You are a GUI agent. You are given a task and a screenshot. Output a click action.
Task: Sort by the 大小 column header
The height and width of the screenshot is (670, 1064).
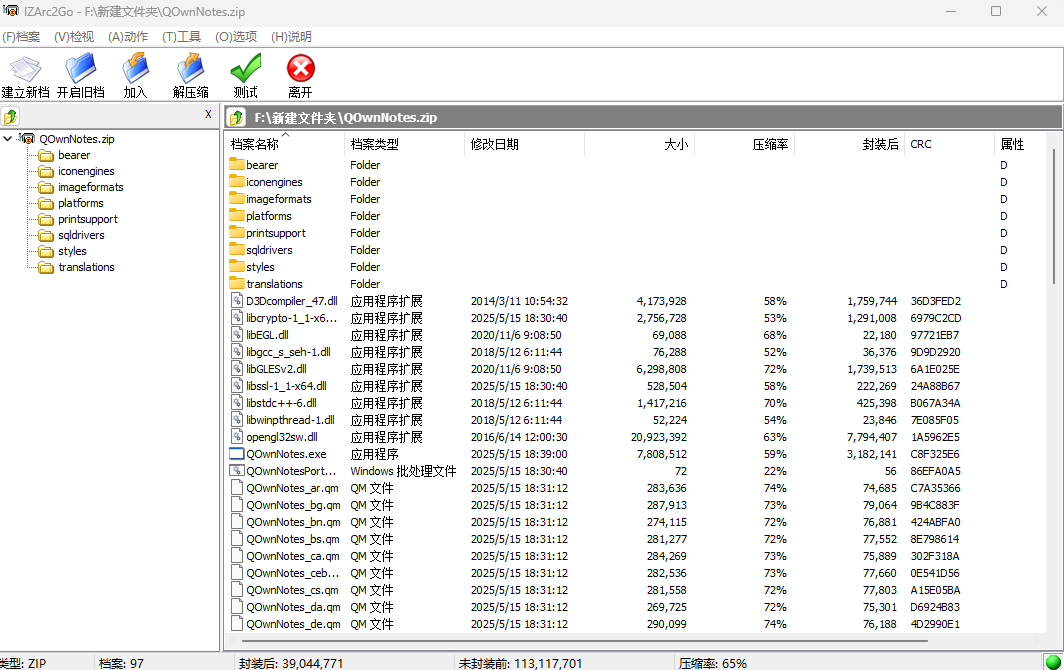639,144
